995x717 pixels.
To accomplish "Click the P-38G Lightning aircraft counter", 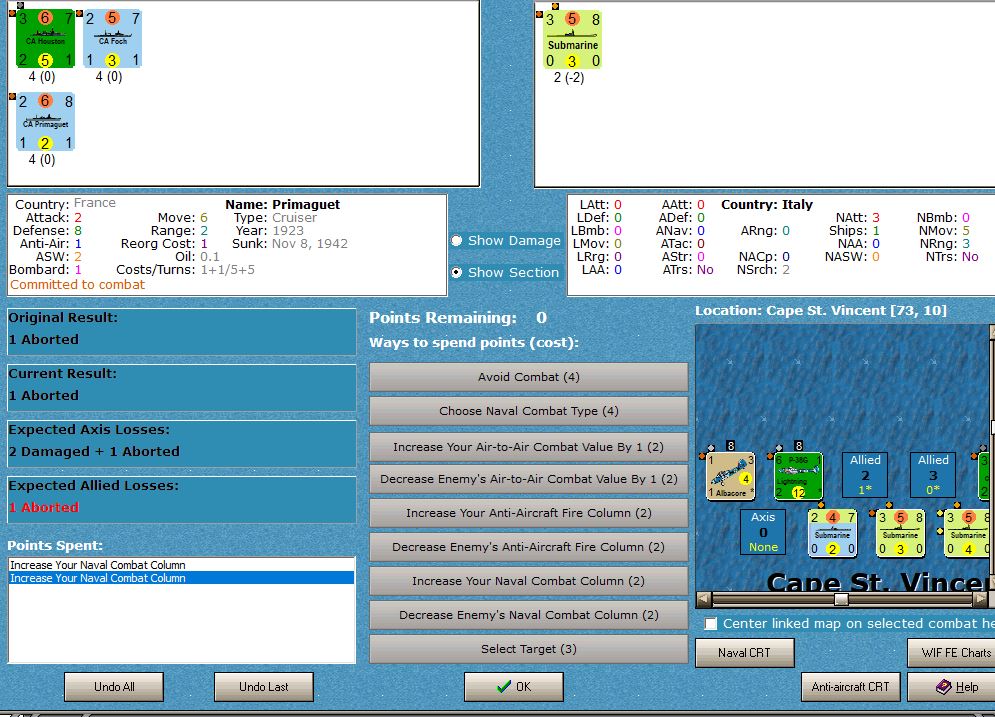I will pos(798,475).
